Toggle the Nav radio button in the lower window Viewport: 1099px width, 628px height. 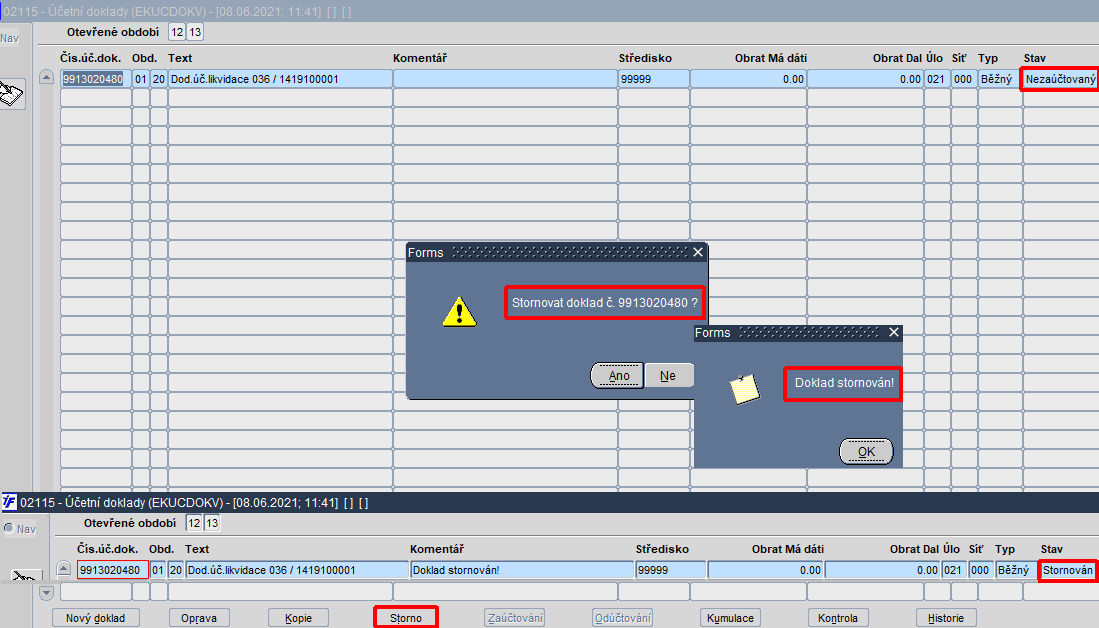[x=9, y=528]
